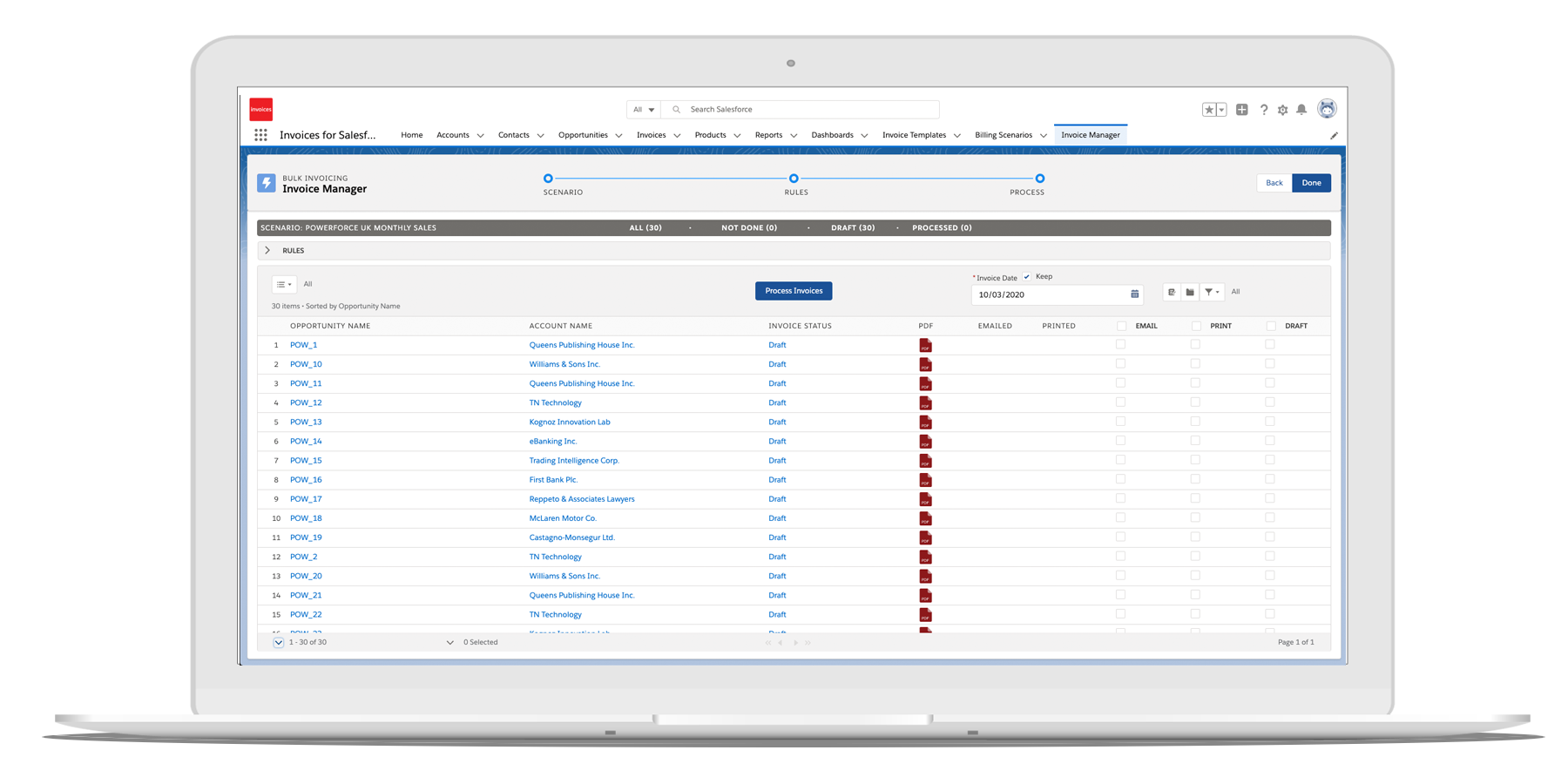Expand the RULES section chevron
This screenshot has width=1568, height=784.
[x=267, y=251]
